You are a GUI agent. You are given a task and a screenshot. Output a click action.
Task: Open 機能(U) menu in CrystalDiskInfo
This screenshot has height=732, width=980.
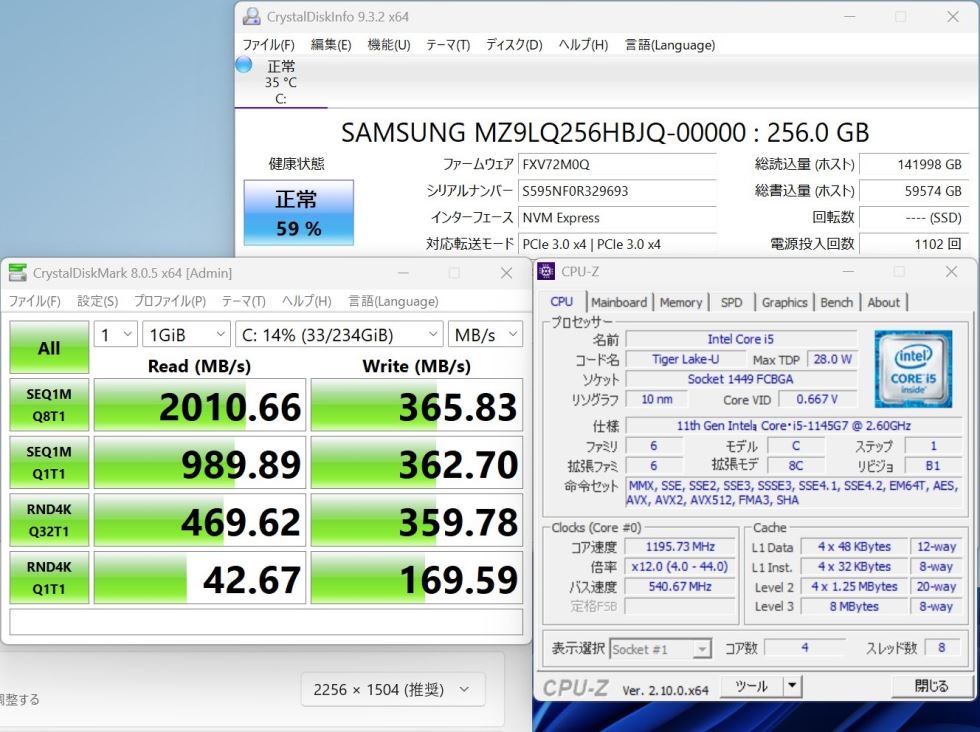pyautogui.click(x=389, y=45)
